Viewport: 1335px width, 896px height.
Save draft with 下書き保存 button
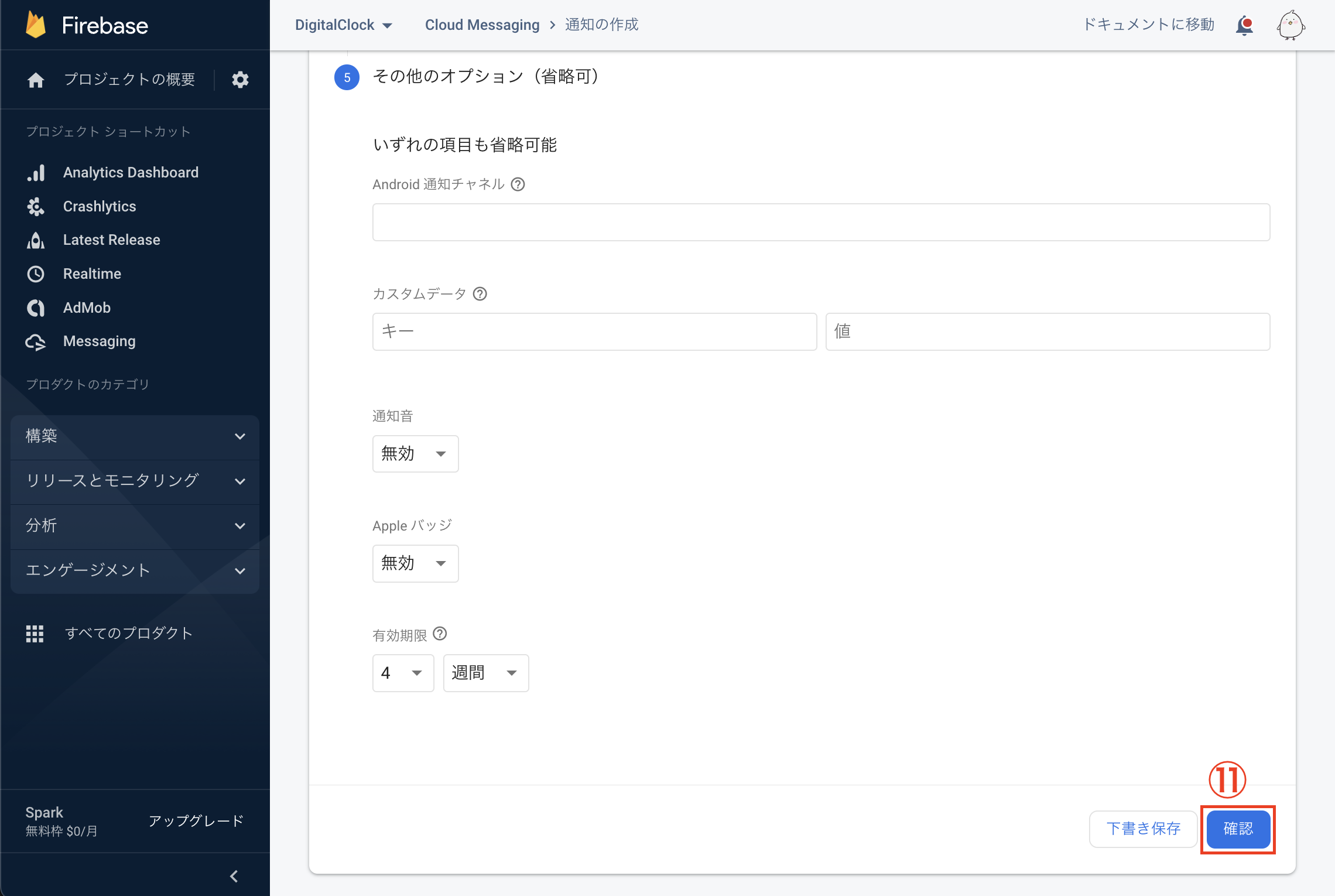tap(1142, 828)
